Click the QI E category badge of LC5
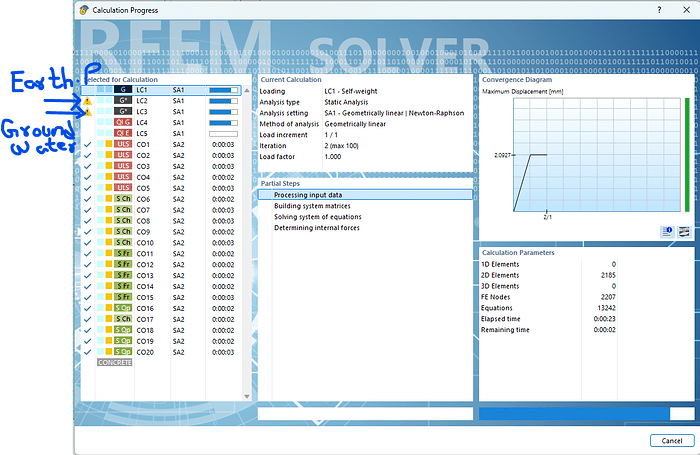Screen dimensions: 700x455 pyautogui.click(x=123, y=134)
